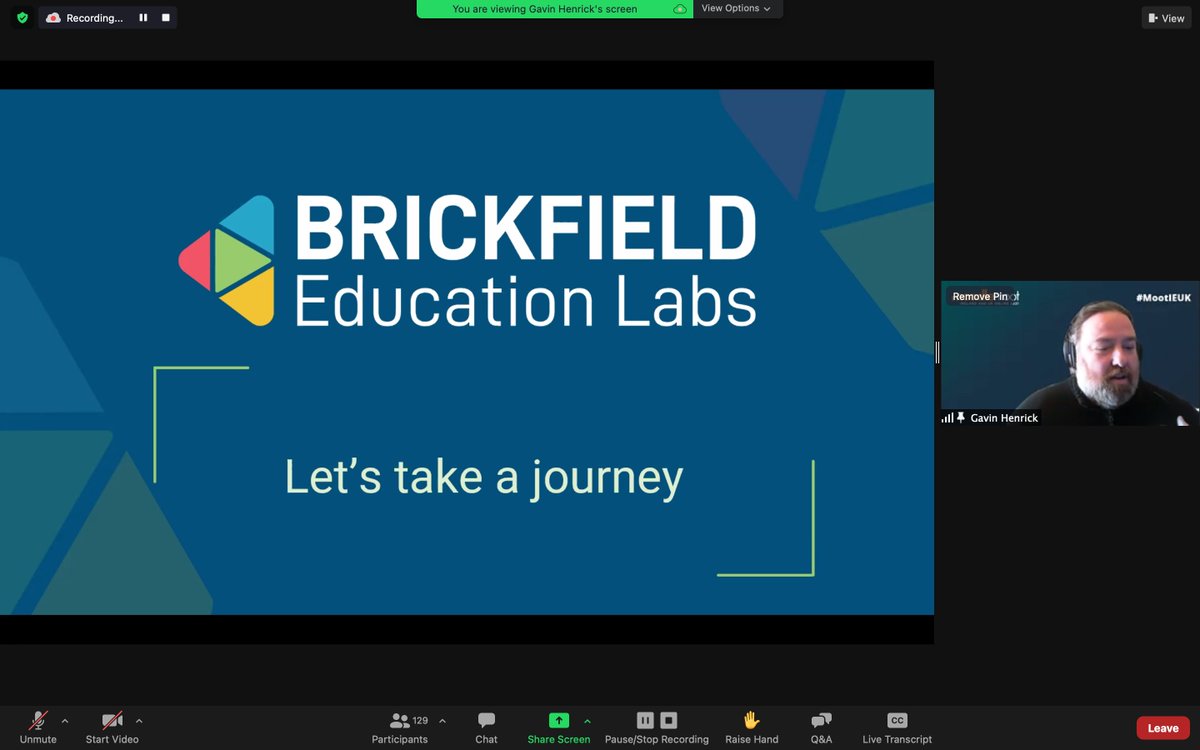Open the Chat panel
The image size is (1200, 750).
pyautogui.click(x=486, y=727)
